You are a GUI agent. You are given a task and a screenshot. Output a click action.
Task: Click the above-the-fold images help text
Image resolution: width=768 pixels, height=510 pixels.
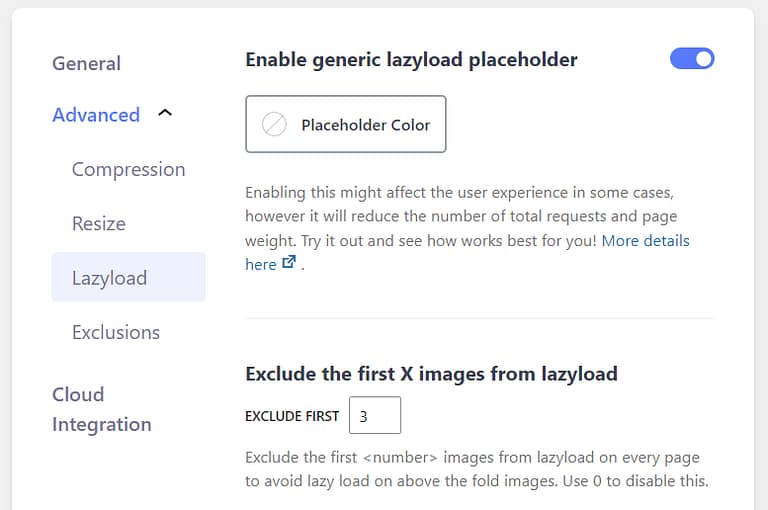point(476,469)
